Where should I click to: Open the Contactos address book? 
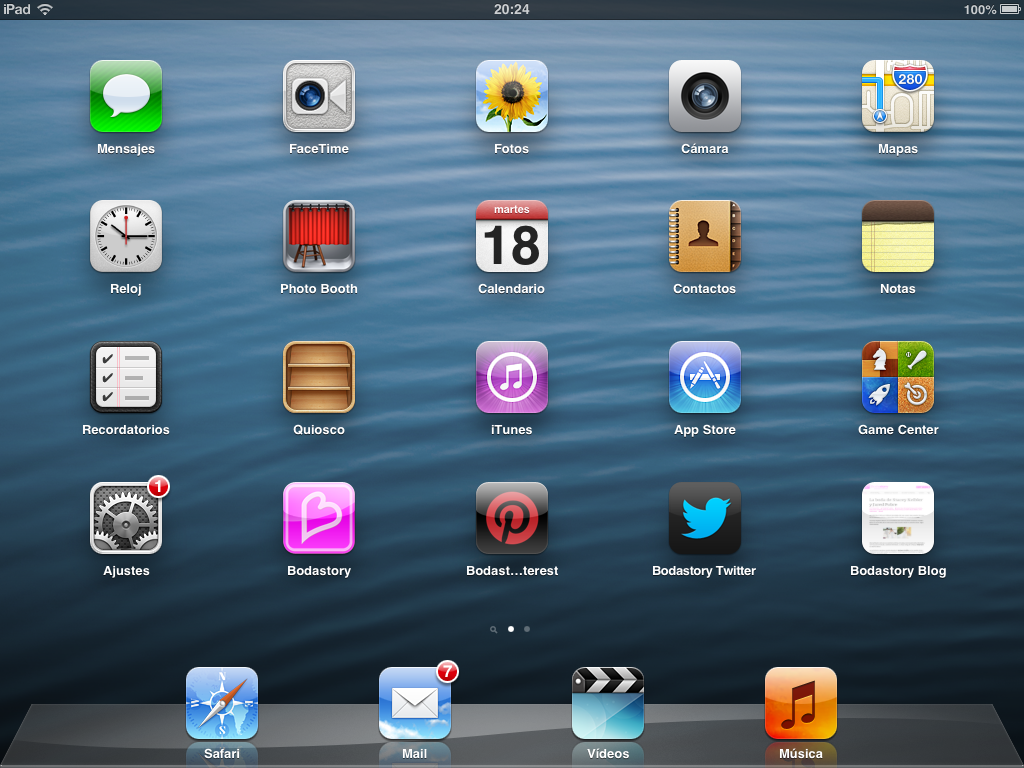(x=705, y=236)
